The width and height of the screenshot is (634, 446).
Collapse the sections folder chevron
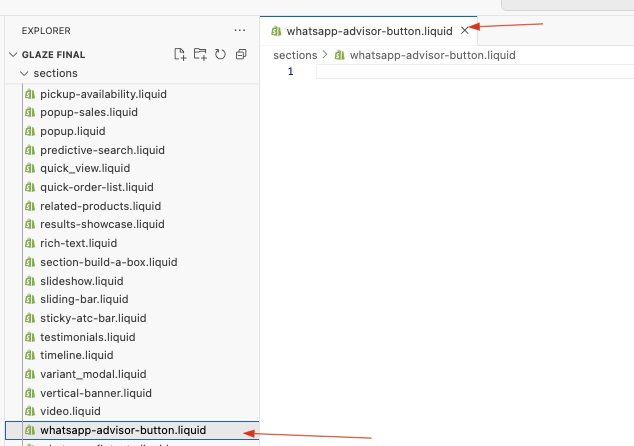pyautogui.click(x=24, y=73)
